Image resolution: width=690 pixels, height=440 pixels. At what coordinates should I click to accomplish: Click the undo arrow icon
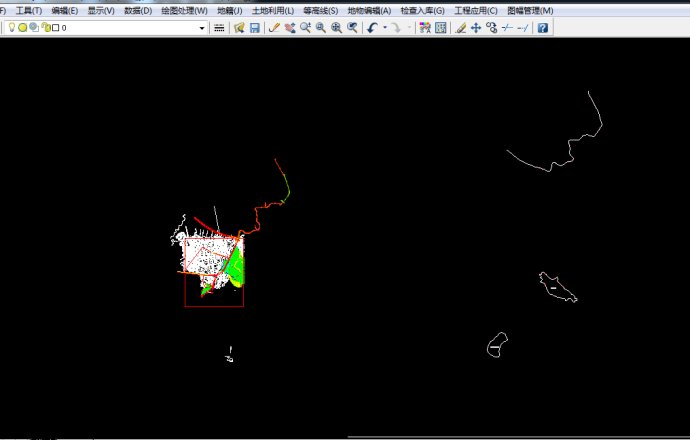pos(372,28)
